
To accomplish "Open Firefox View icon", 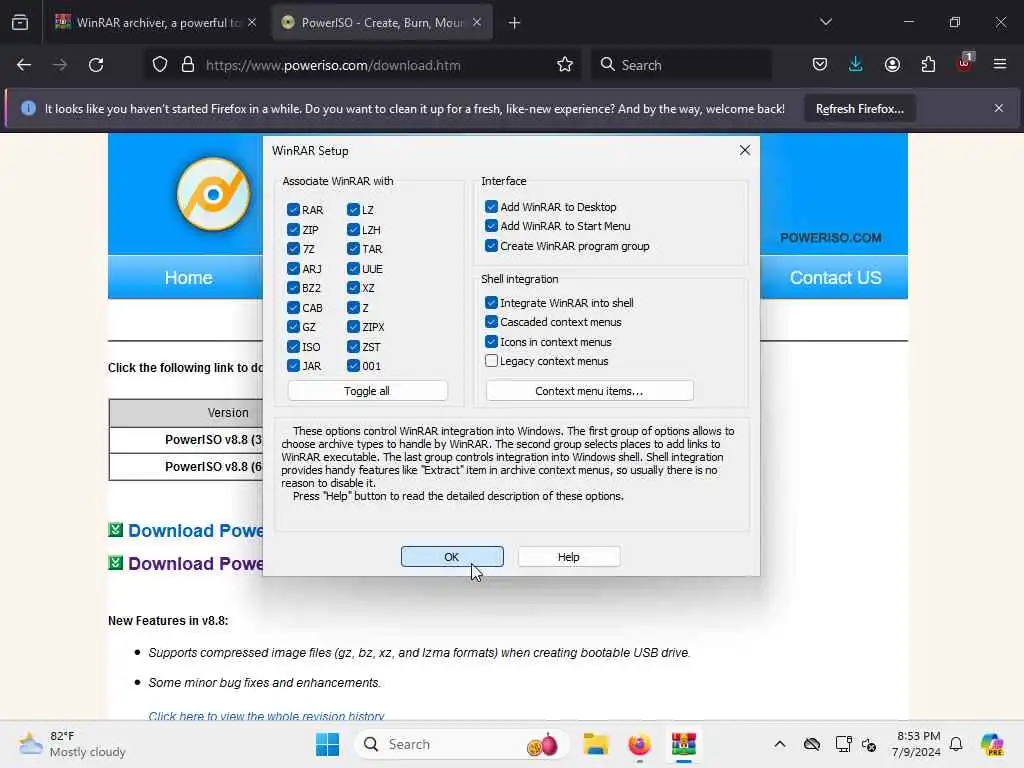I will 20,23.
